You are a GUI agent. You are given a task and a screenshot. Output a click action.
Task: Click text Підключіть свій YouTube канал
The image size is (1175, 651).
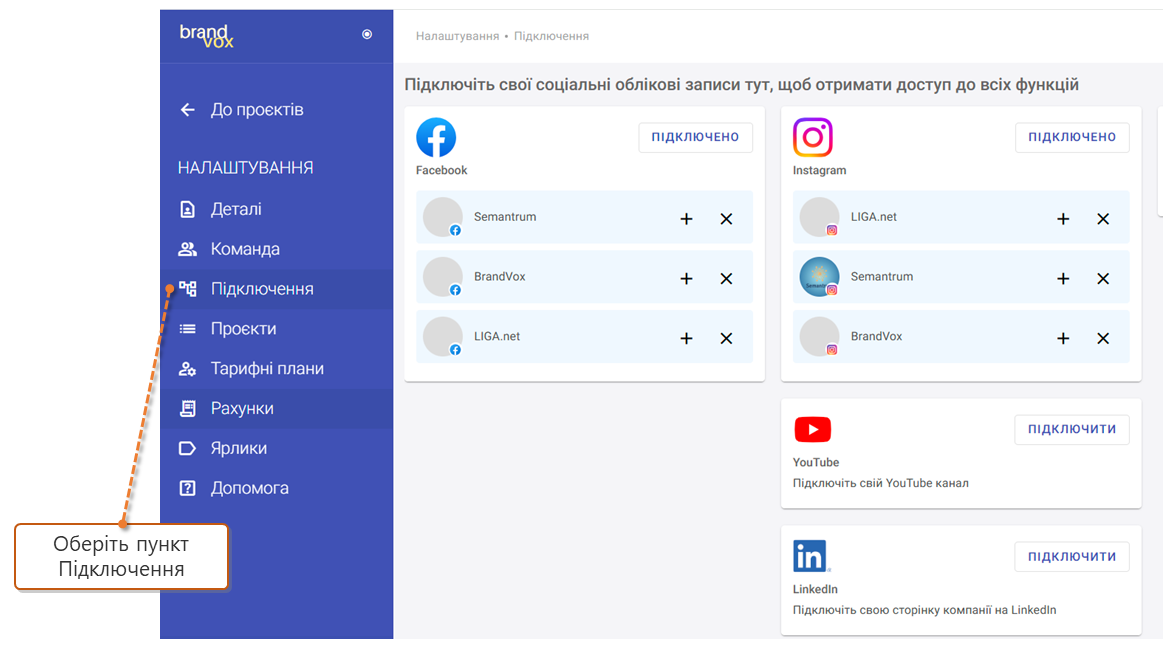[x=881, y=483]
